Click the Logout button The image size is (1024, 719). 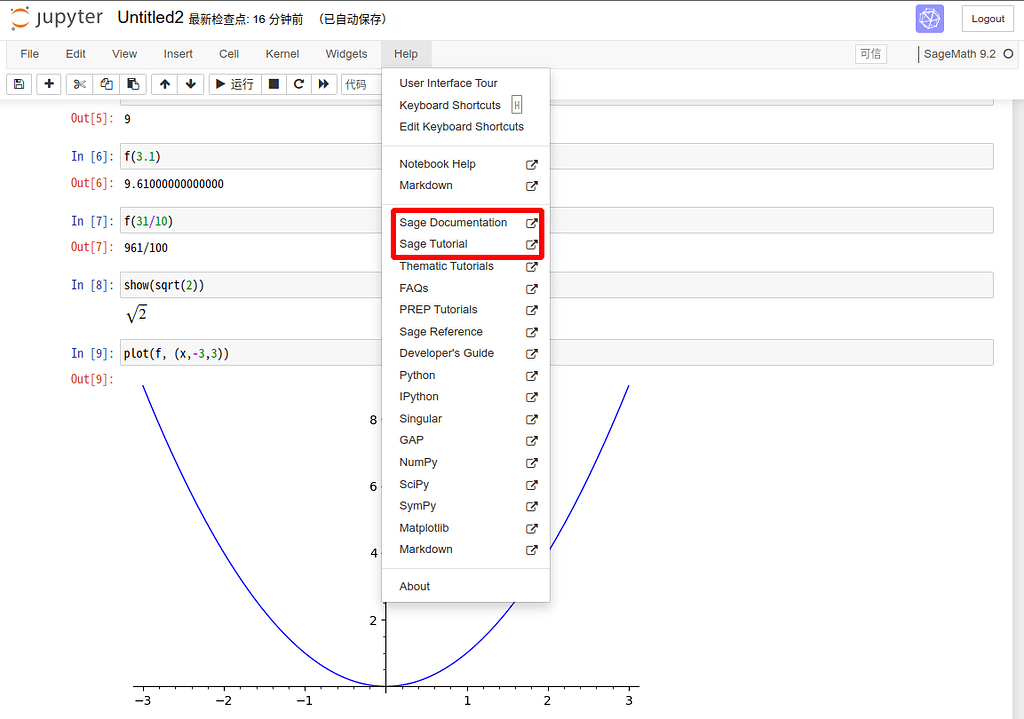coord(987,19)
